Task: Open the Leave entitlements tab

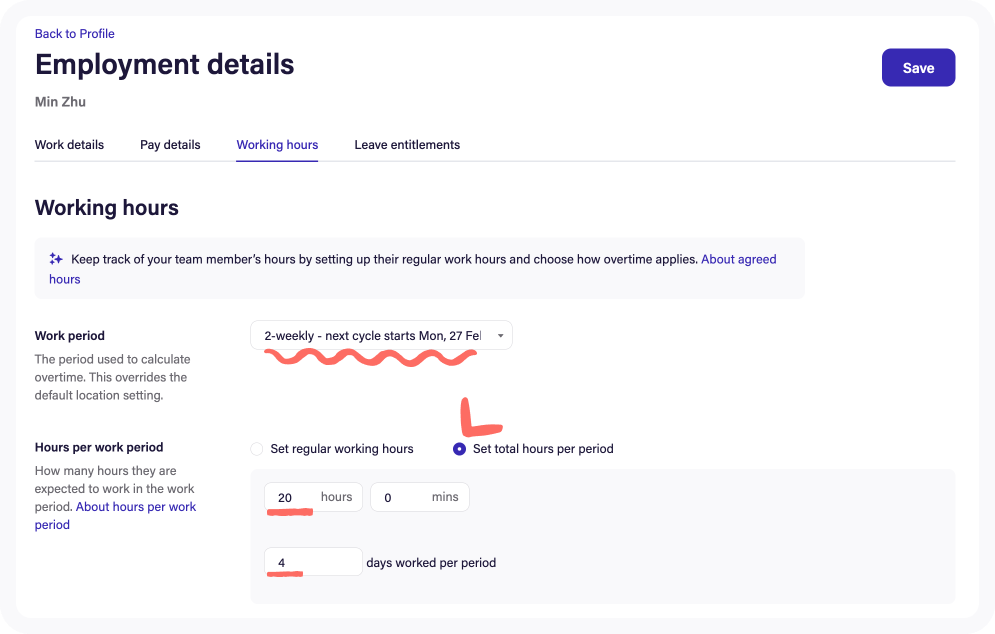Action: pyautogui.click(x=407, y=144)
